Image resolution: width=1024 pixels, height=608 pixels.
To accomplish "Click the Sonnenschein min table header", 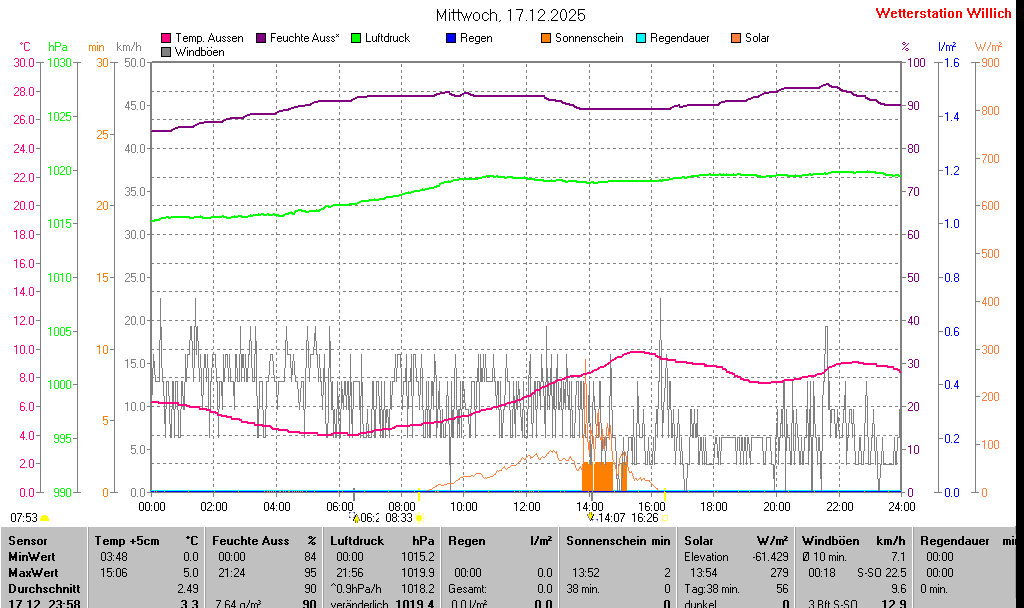I will [x=618, y=540].
